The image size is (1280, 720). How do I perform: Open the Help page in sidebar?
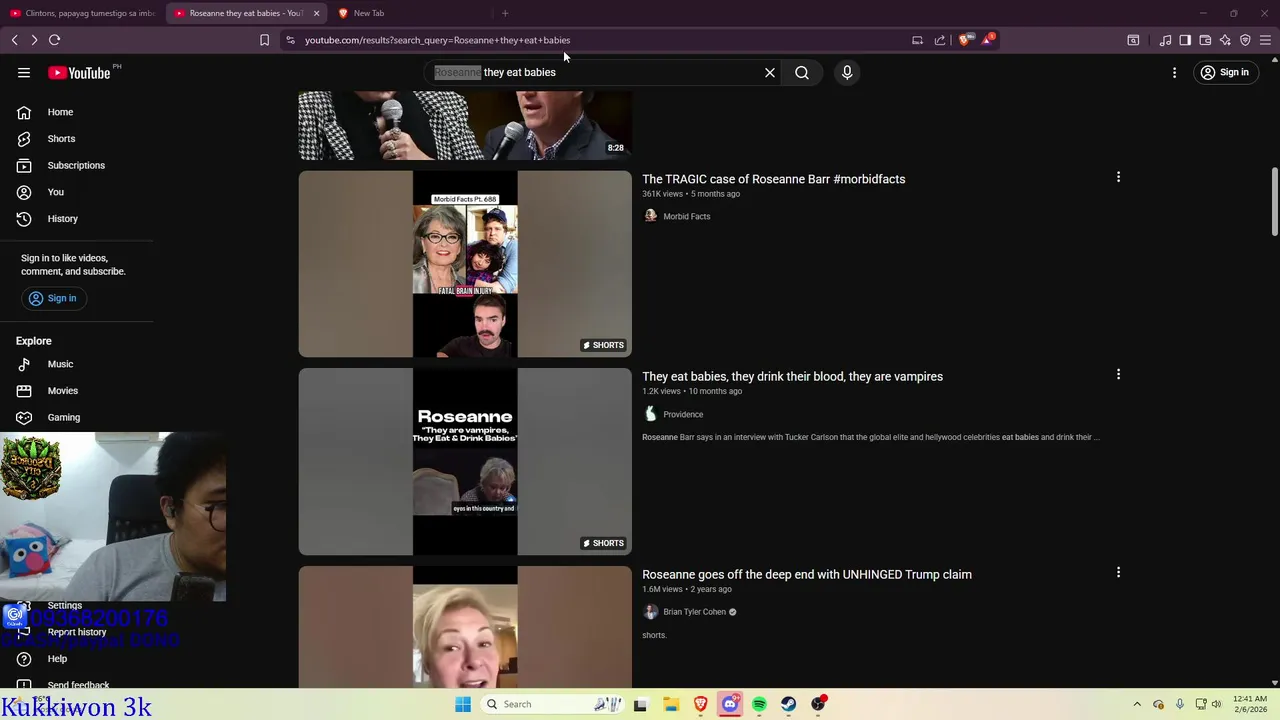(57, 659)
